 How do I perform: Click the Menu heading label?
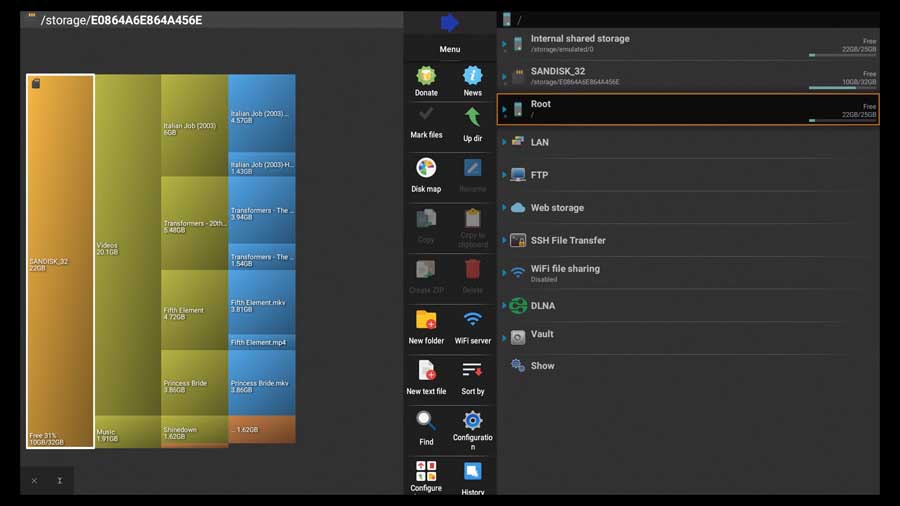(x=449, y=49)
